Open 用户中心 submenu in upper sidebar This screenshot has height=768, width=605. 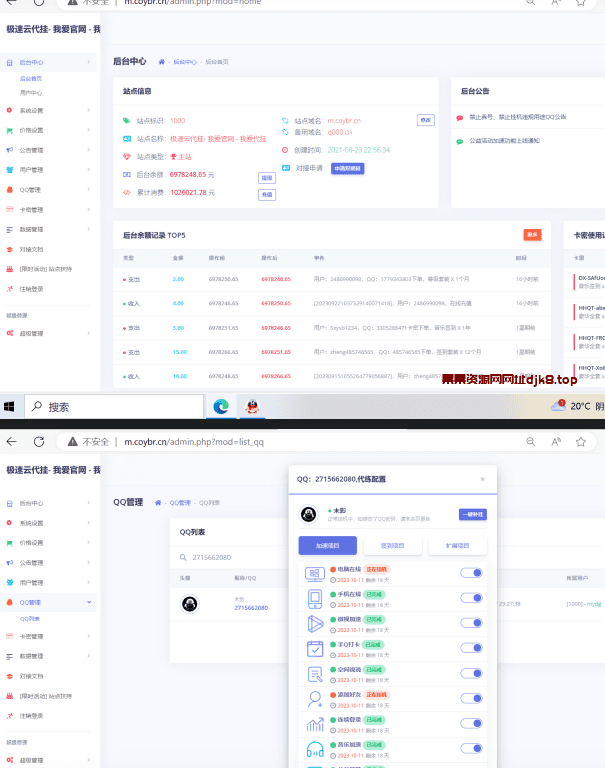tap(31, 93)
